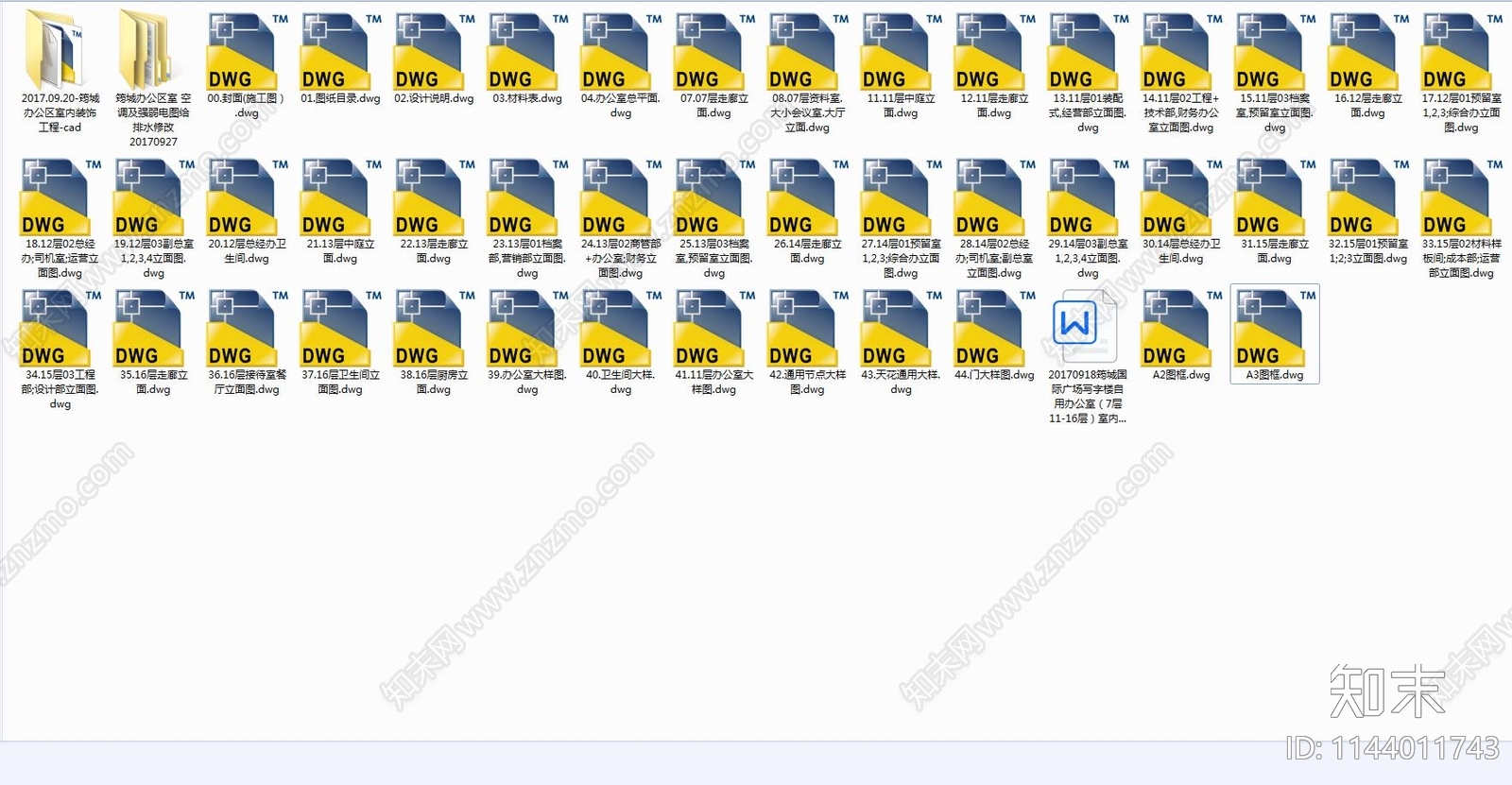Click the 34.15层03工程部;设计部立面图.dwg file name
The width and height of the screenshot is (1512, 785).
pyautogui.click(x=60, y=389)
